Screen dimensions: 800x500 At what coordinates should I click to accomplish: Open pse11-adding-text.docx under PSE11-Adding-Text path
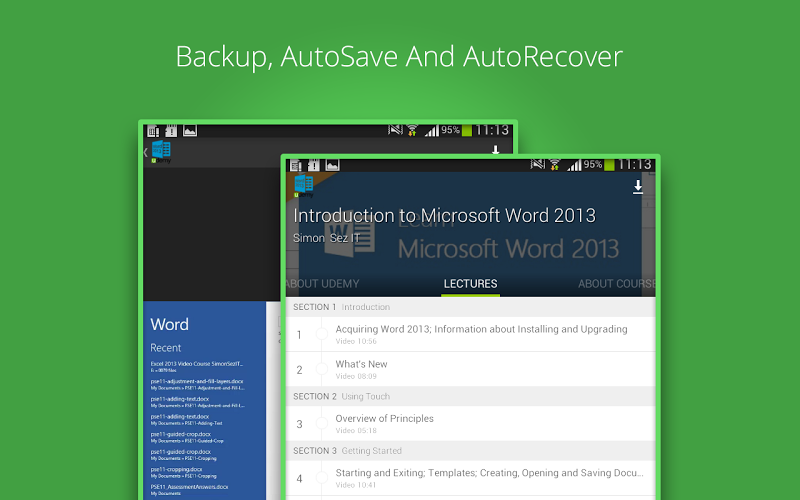tap(186, 419)
